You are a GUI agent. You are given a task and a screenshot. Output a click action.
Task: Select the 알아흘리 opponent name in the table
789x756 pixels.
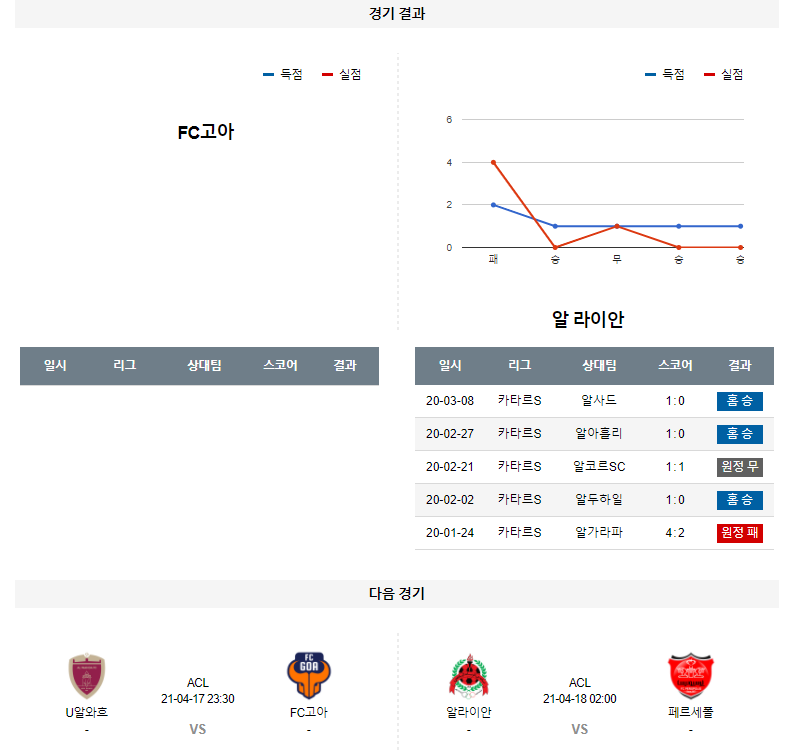tap(599, 434)
